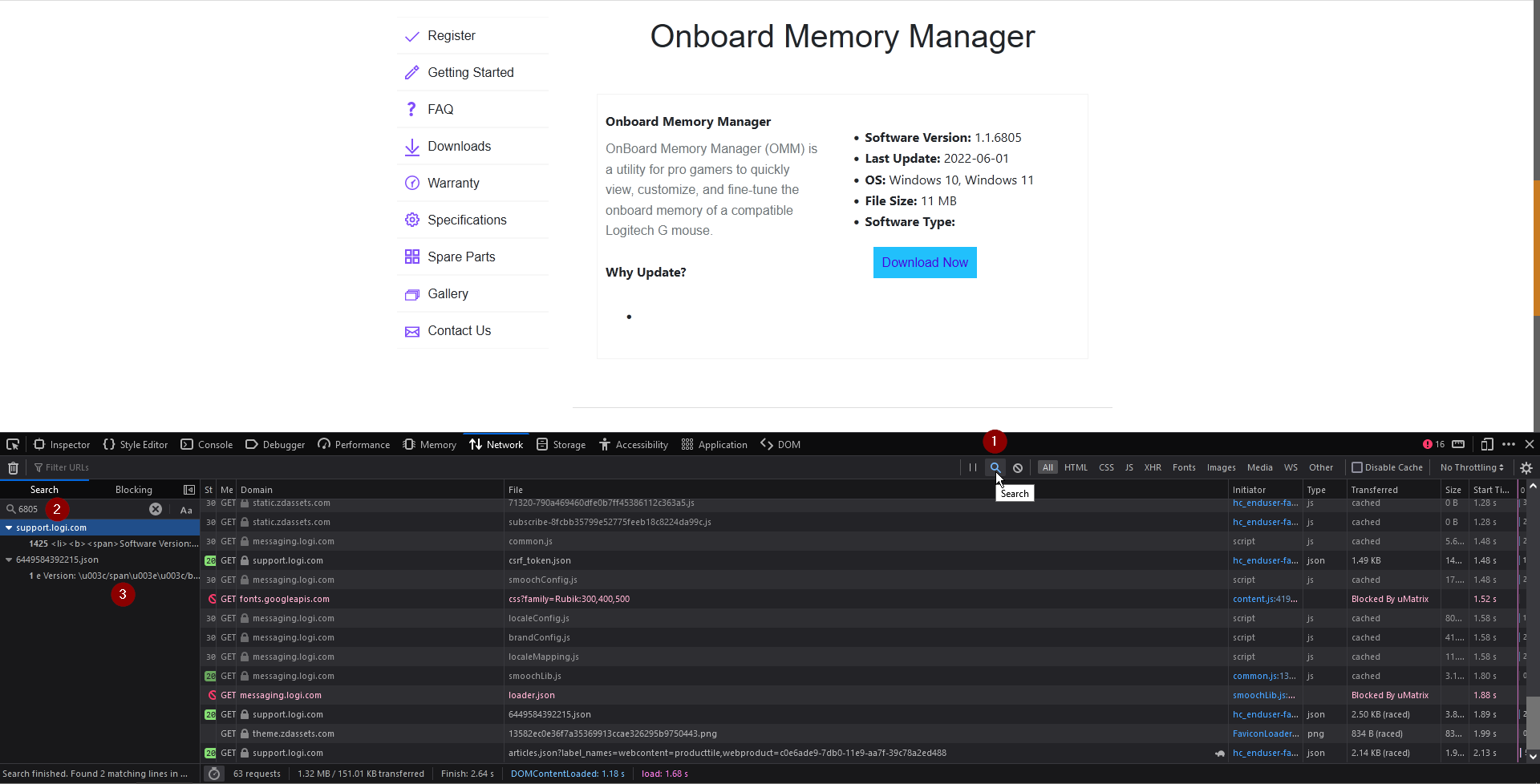
Task: Open request blocking with the block icon
Action: (x=1018, y=467)
